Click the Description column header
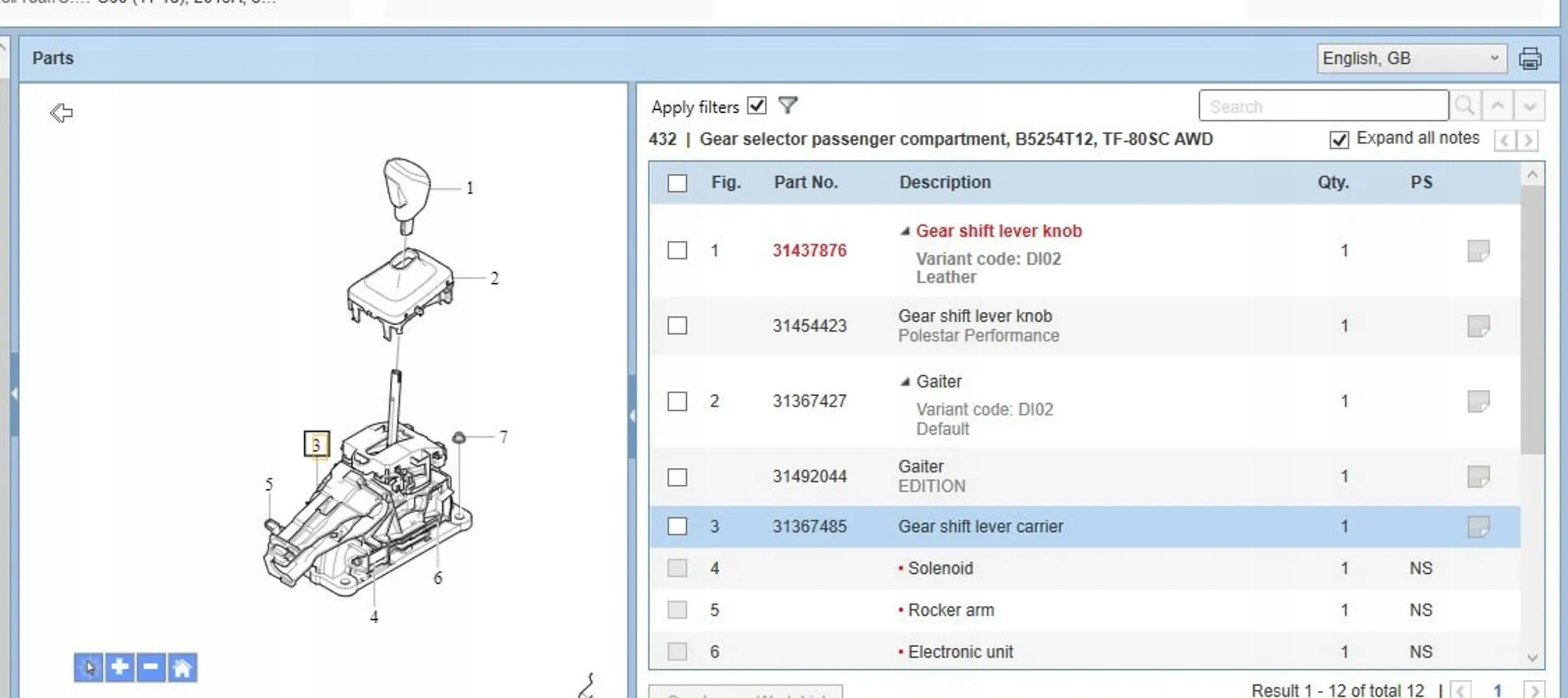Image resolution: width=1568 pixels, height=698 pixels. [945, 182]
